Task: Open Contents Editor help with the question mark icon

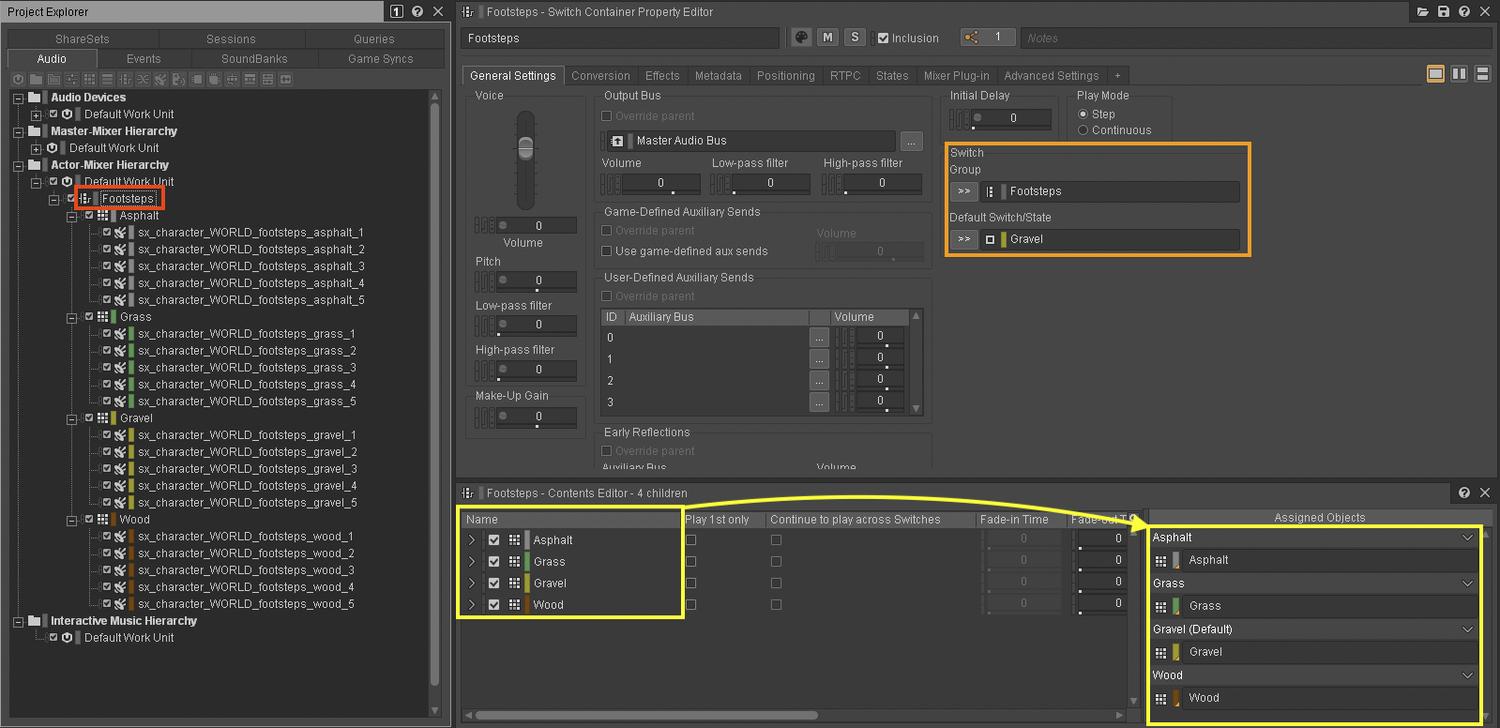Action: click(x=1464, y=492)
